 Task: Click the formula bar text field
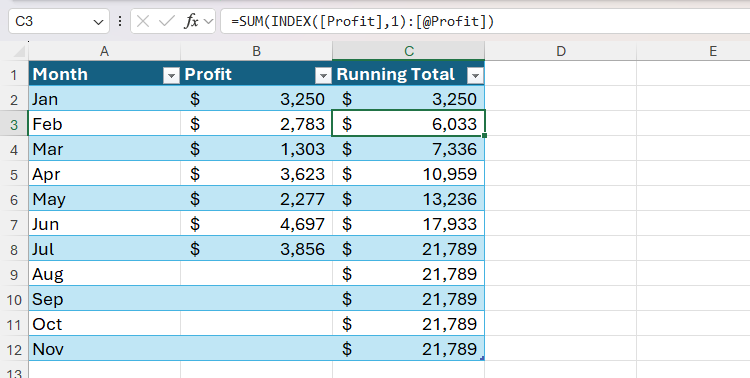[485, 21]
